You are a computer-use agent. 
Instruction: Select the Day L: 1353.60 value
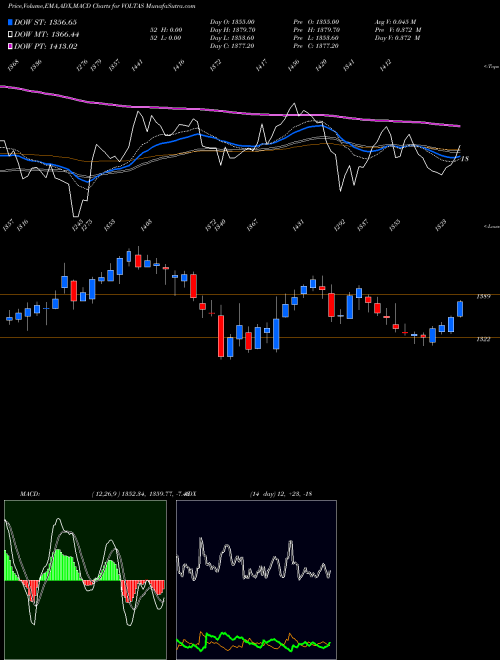[233, 38]
